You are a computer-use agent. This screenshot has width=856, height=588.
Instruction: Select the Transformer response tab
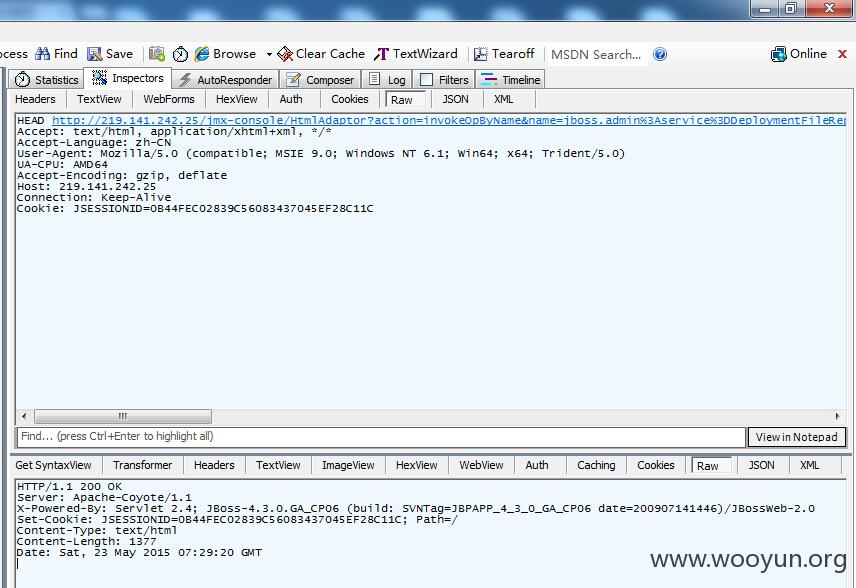tap(142, 465)
